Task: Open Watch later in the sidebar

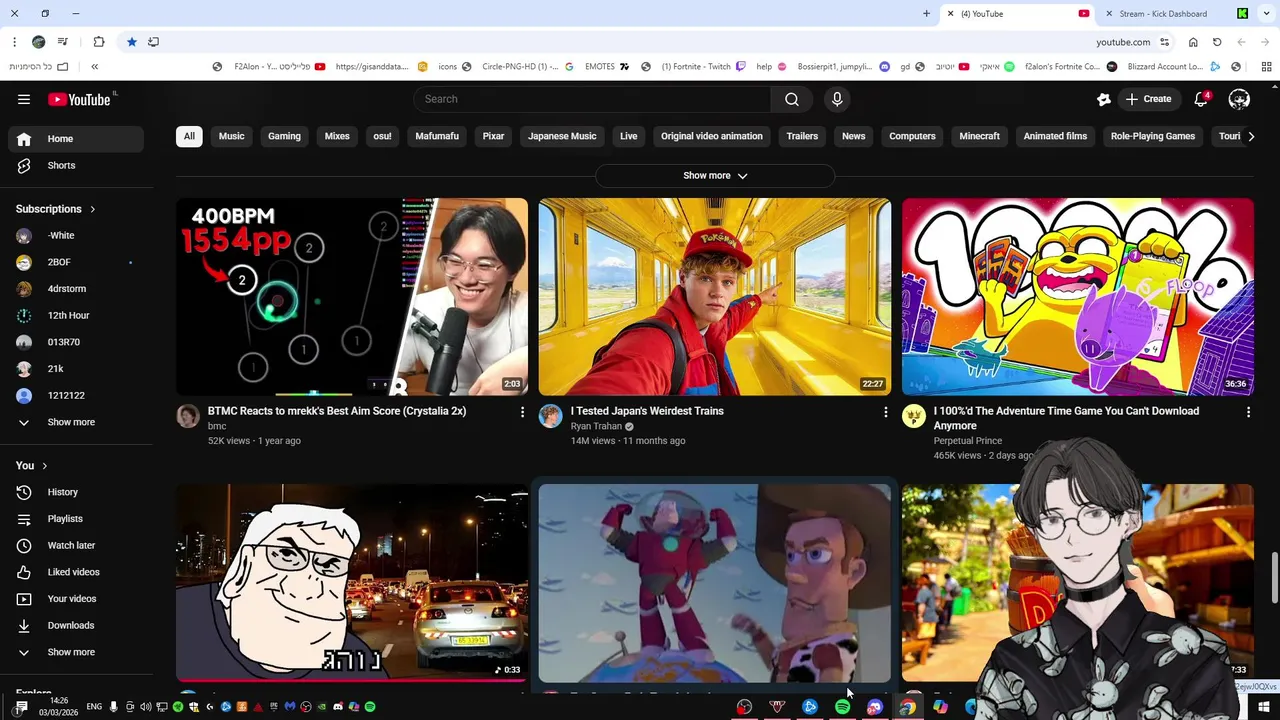Action: pyautogui.click(x=75, y=545)
